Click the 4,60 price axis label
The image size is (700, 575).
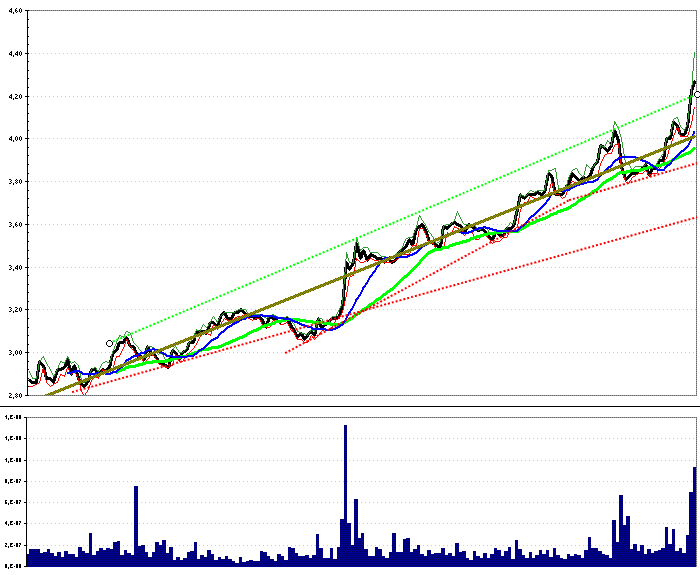tap(15, 11)
